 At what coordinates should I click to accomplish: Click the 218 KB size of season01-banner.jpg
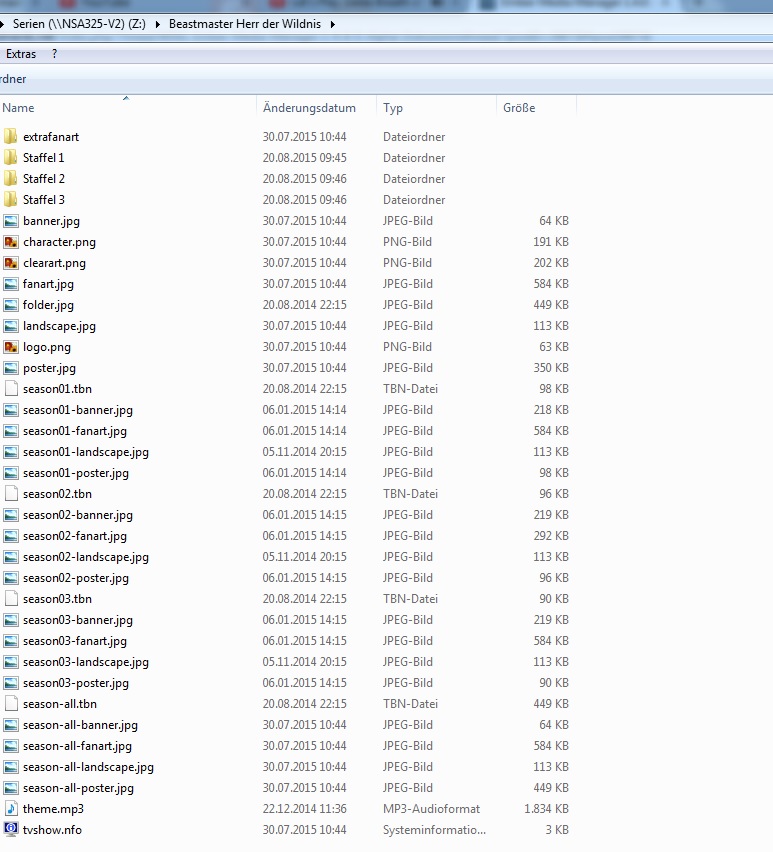[551, 410]
